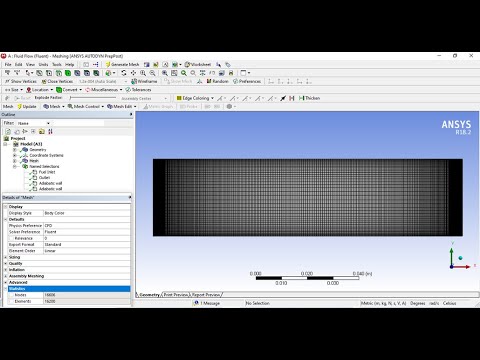Open the Edge Coloring dropdown
Viewport: 480px width, 360px height.
(195, 98)
